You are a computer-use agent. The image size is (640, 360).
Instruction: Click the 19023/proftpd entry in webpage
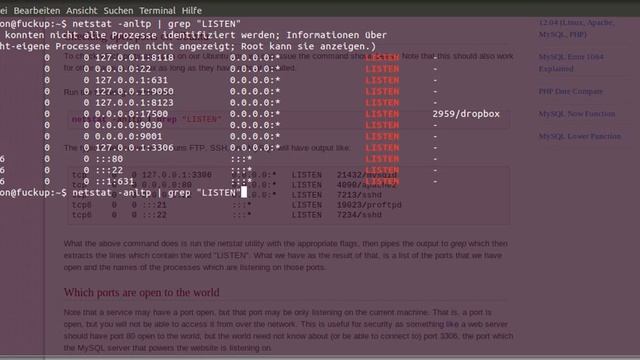coord(369,205)
